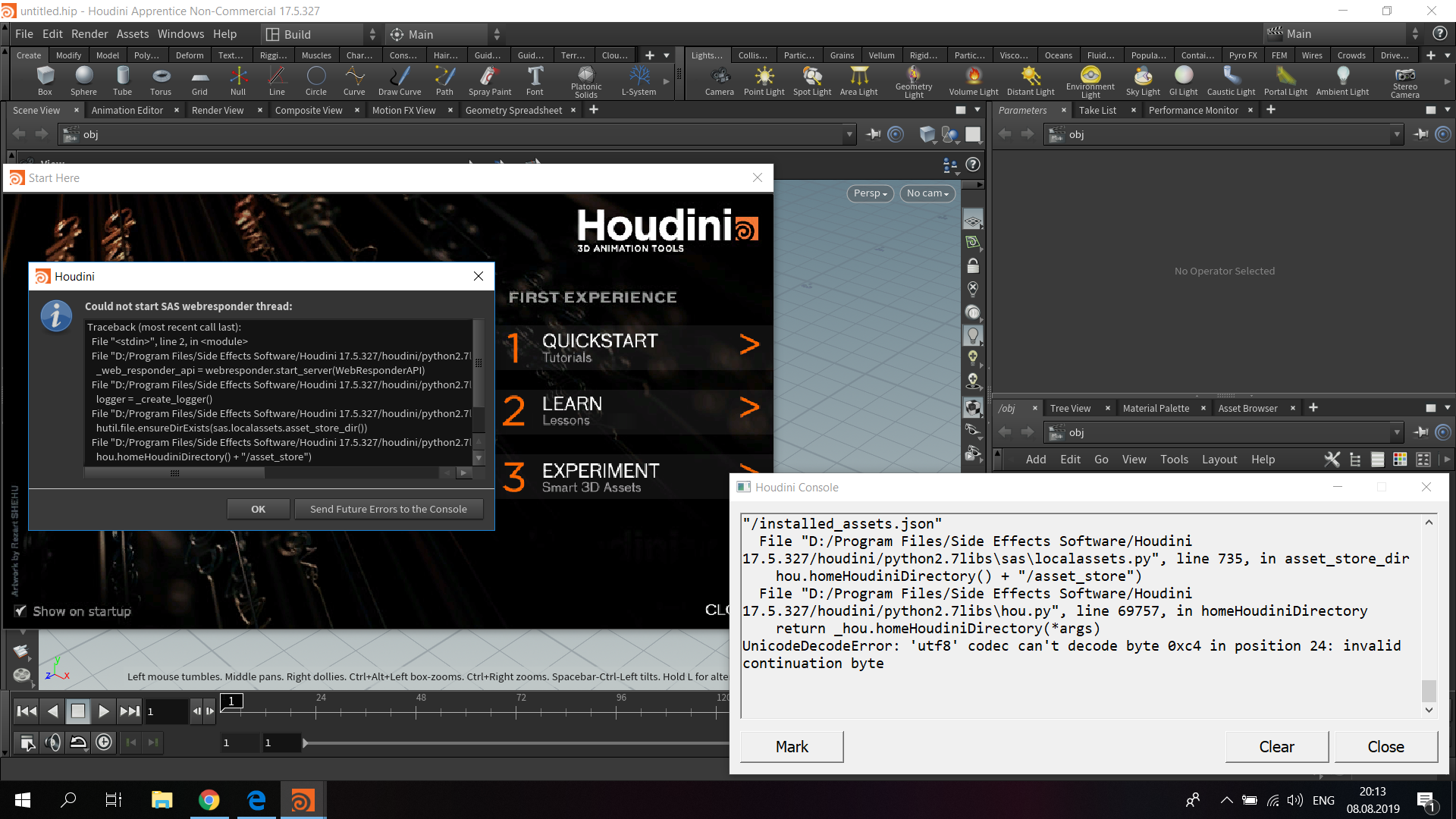The width and height of the screenshot is (1456, 819).
Task: Add an Environment Light
Action: (1090, 82)
